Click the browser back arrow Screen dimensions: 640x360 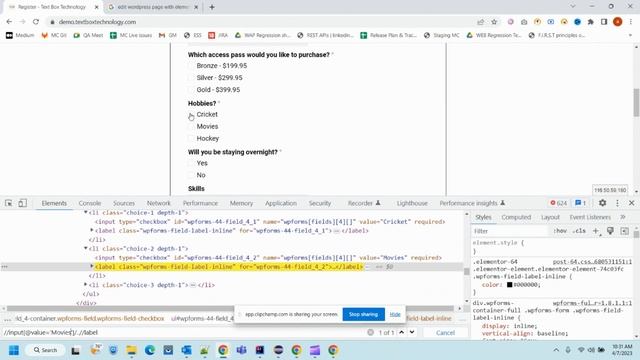click(9, 22)
